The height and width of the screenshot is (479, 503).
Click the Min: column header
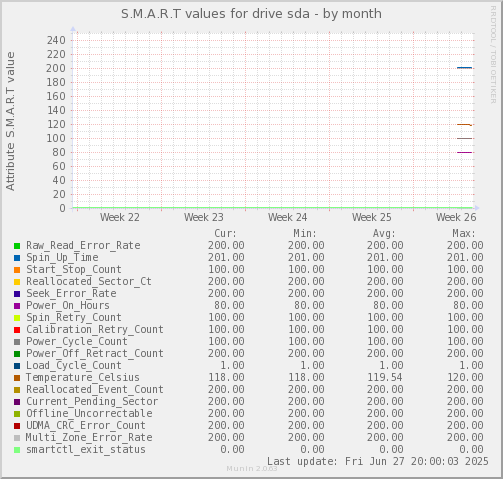pos(305,233)
